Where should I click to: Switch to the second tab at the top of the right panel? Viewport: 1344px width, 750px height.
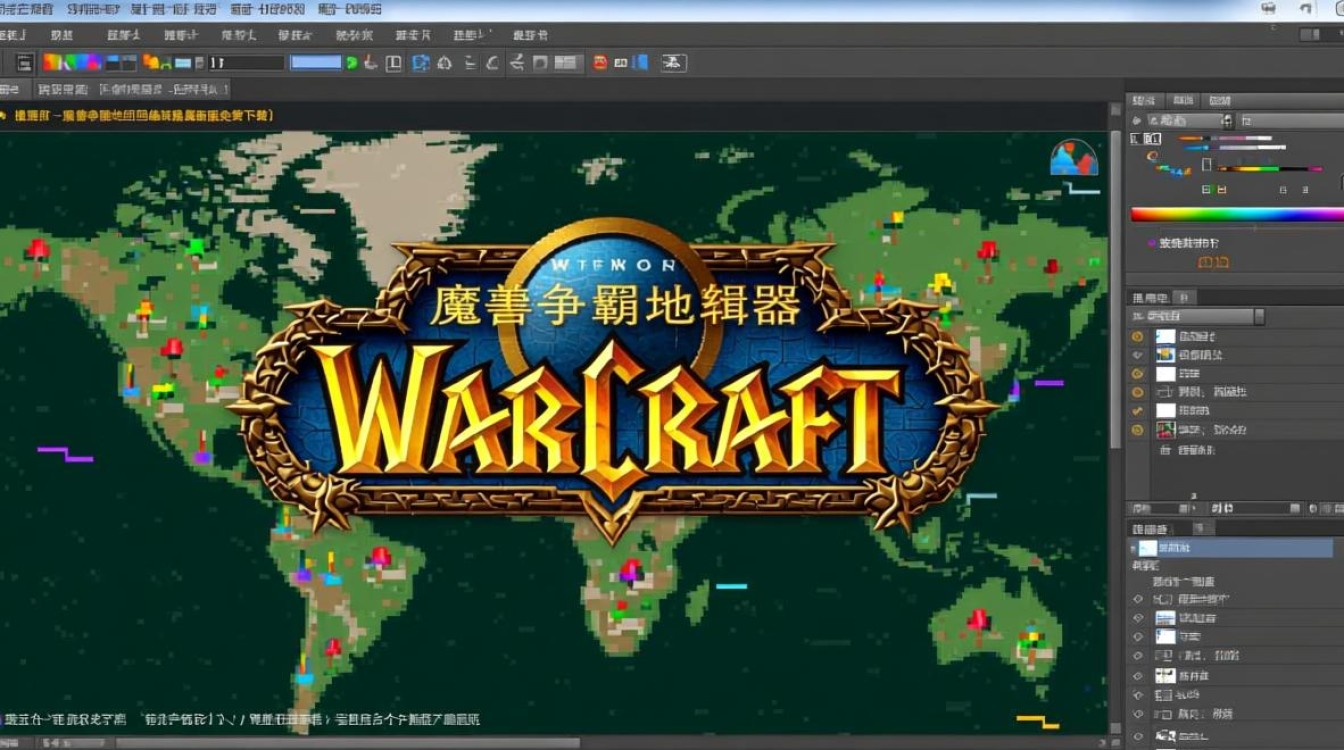1183,101
